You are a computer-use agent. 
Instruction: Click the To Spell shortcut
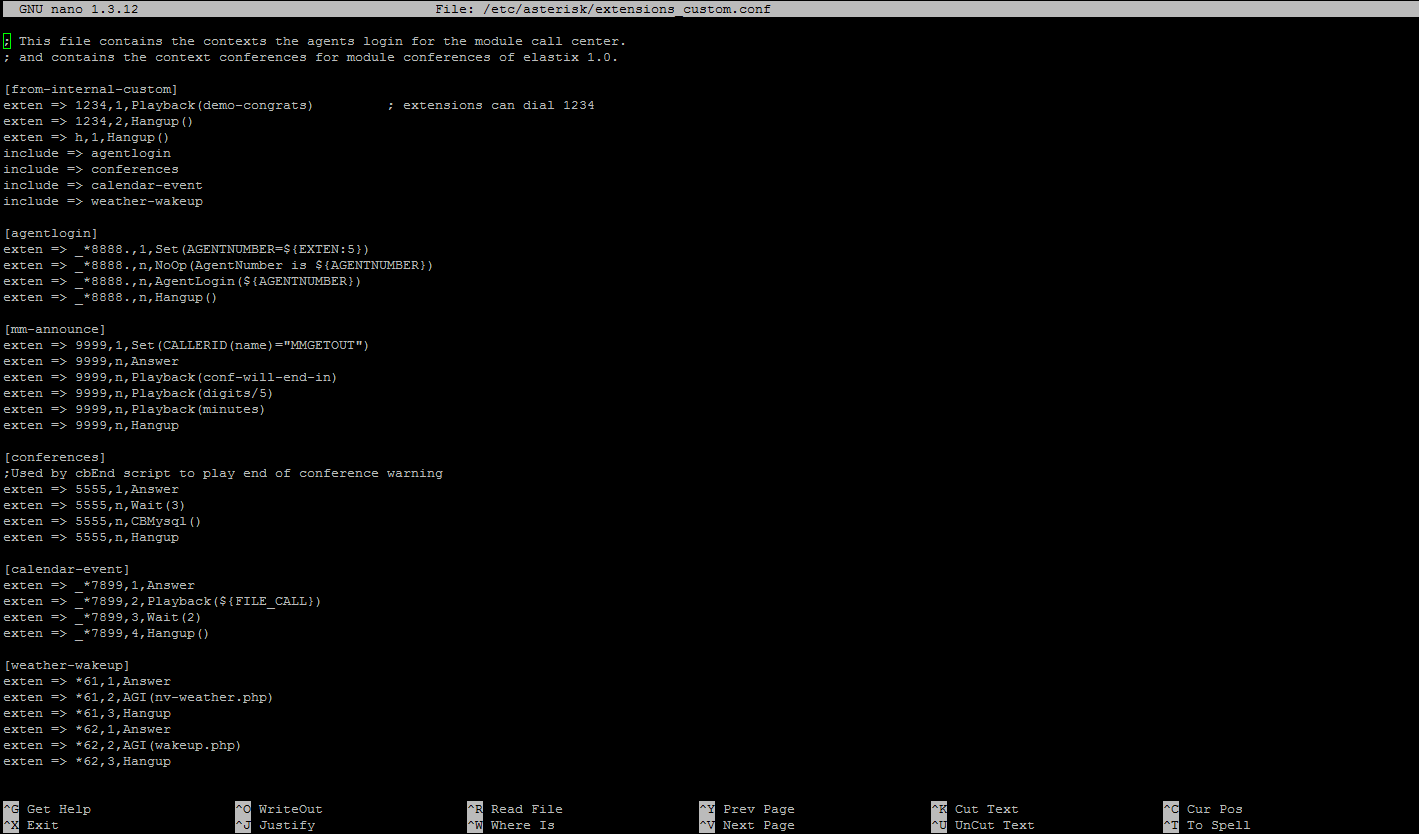coord(1218,825)
